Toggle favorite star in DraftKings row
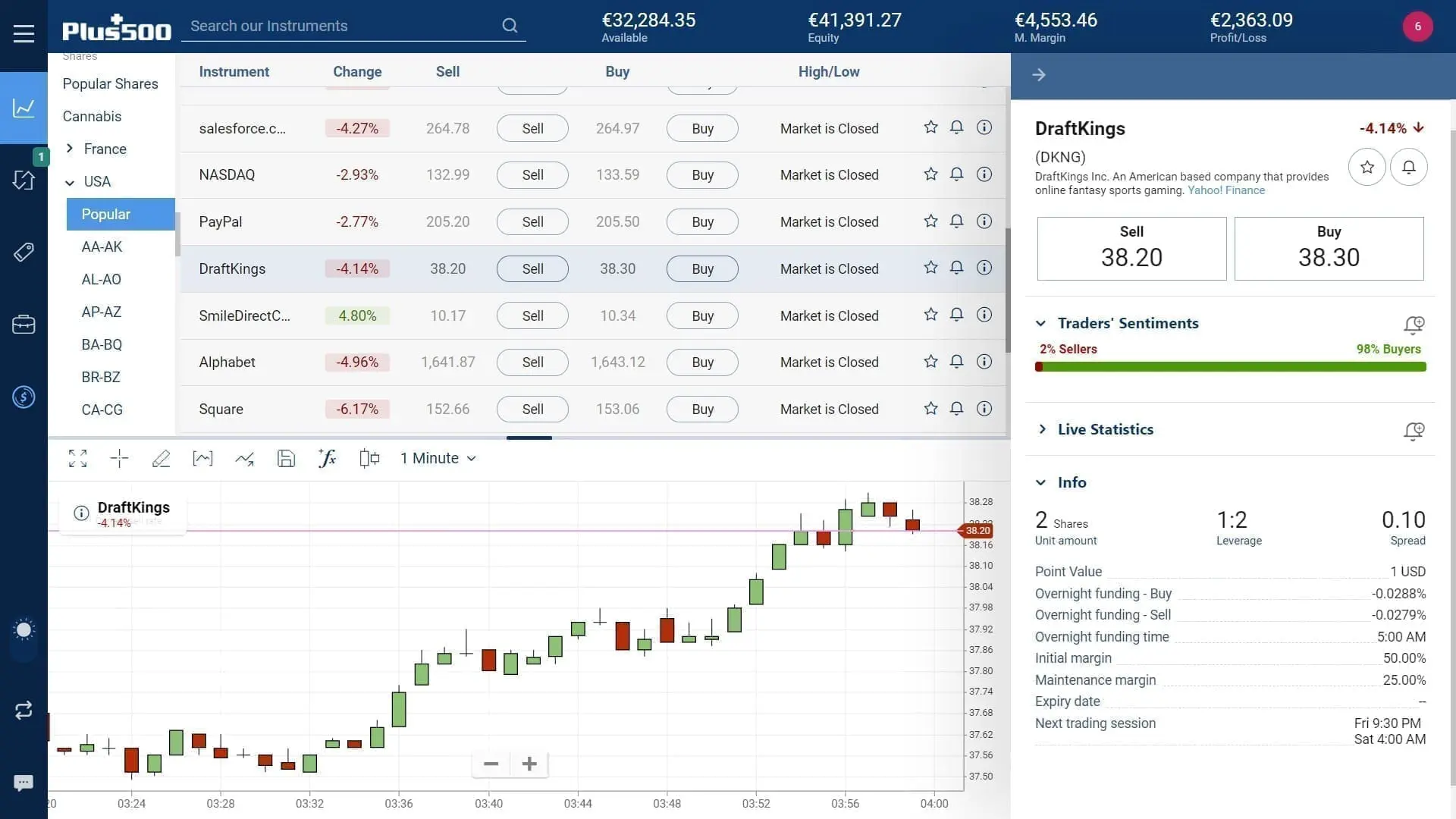The image size is (1456, 819). tap(930, 268)
